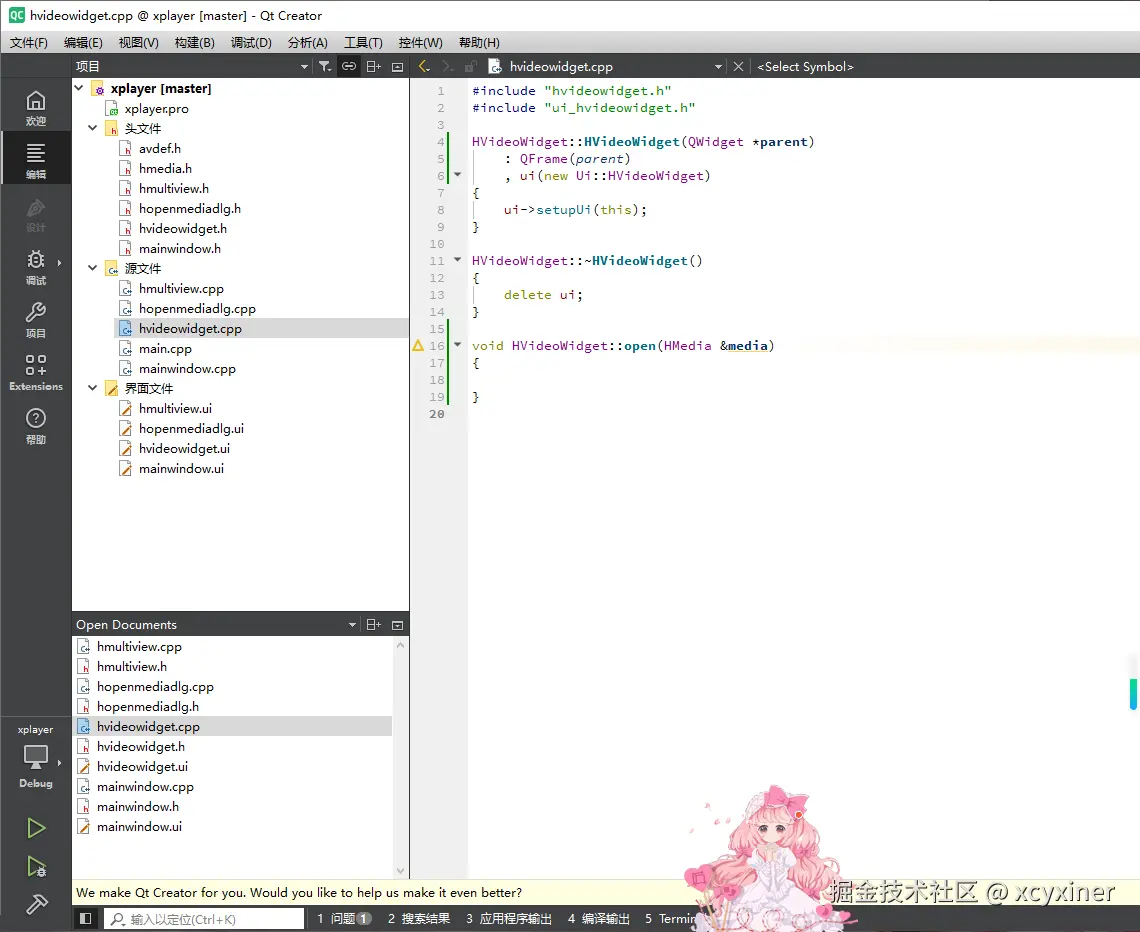Open the 1 问题 issues pane

(344, 918)
